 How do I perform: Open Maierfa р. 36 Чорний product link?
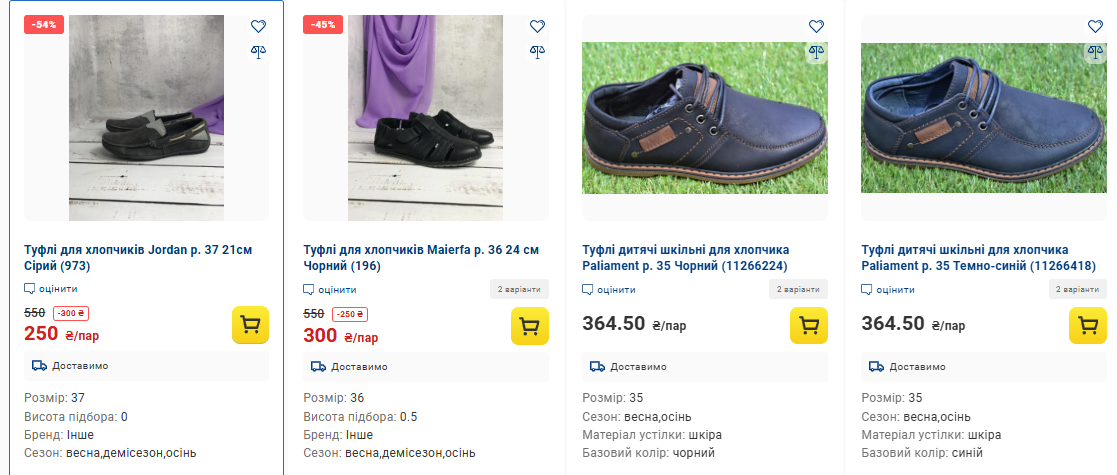pyautogui.click(x=420, y=257)
